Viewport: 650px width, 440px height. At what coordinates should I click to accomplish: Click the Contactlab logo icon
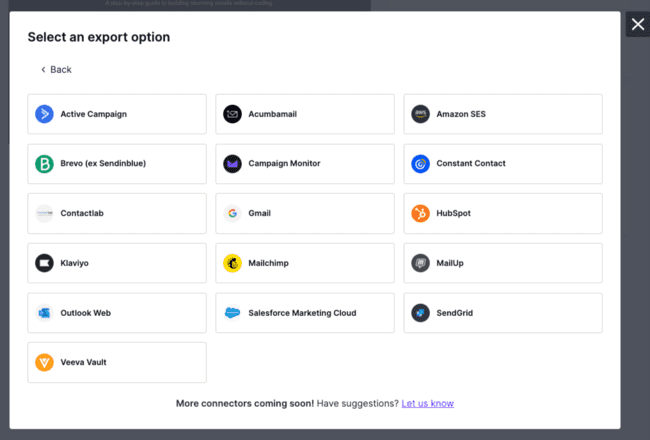click(44, 214)
